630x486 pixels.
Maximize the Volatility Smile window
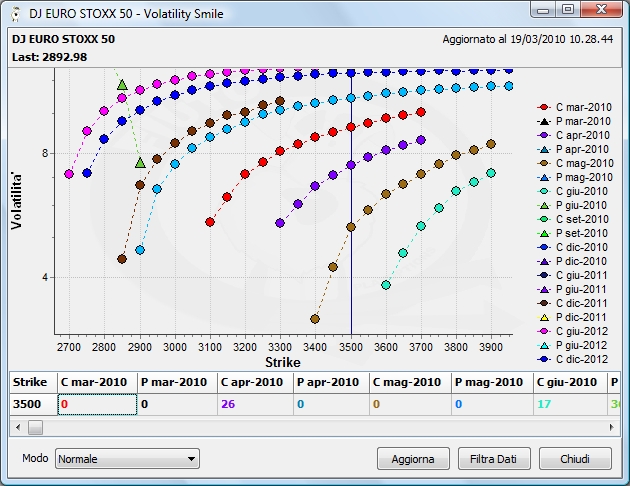point(568,10)
